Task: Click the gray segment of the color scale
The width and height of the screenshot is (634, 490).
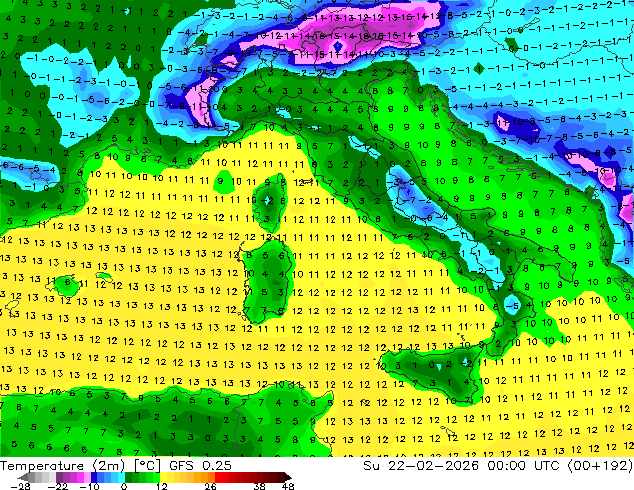Action: tap(42, 477)
